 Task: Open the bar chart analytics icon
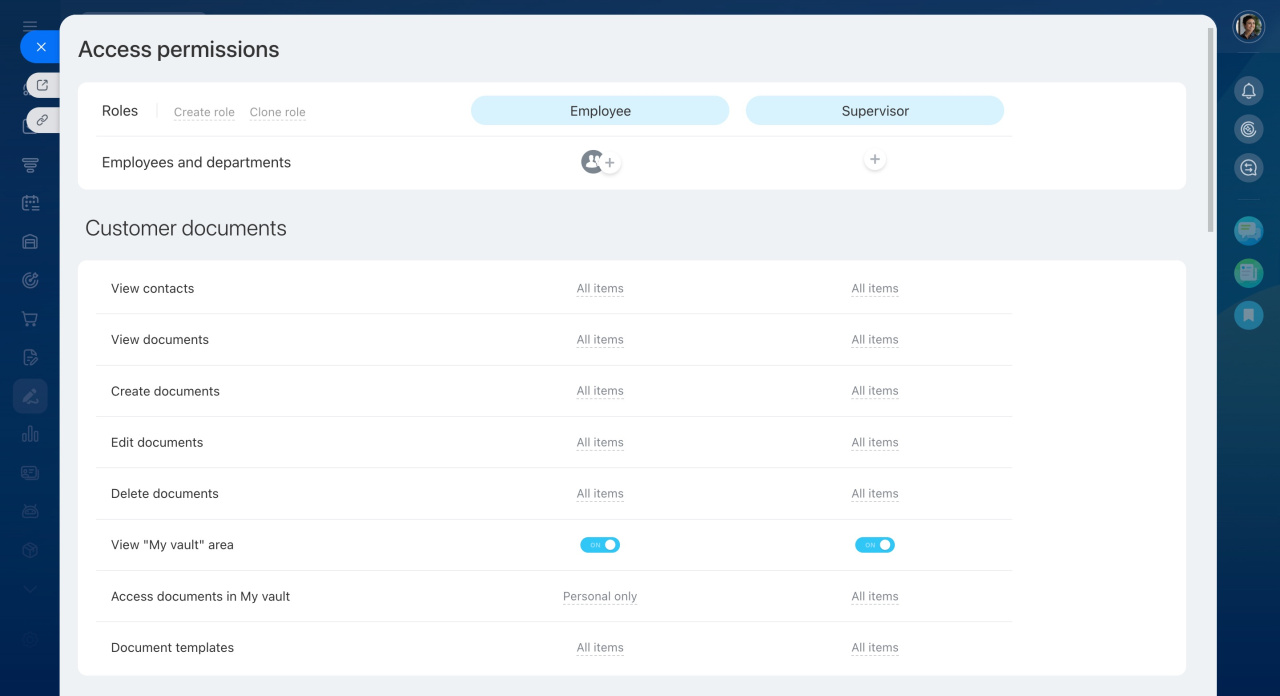click(x=30, y=434)
